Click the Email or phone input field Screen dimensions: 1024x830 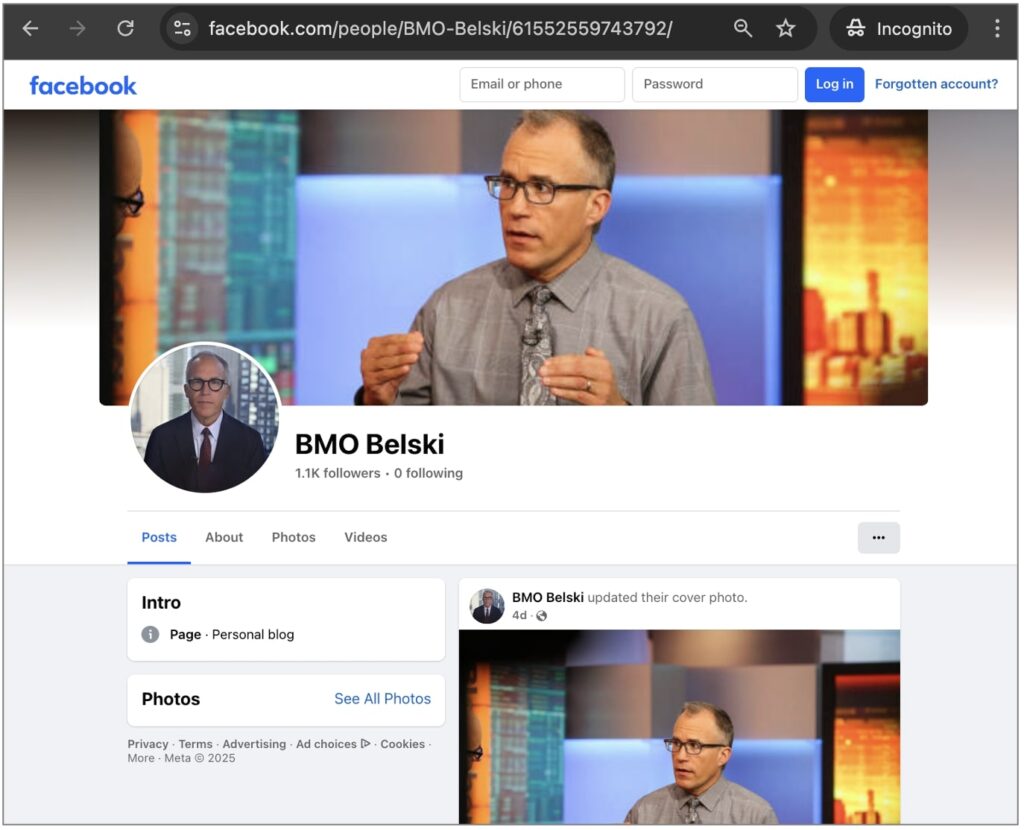pos(541,84)
